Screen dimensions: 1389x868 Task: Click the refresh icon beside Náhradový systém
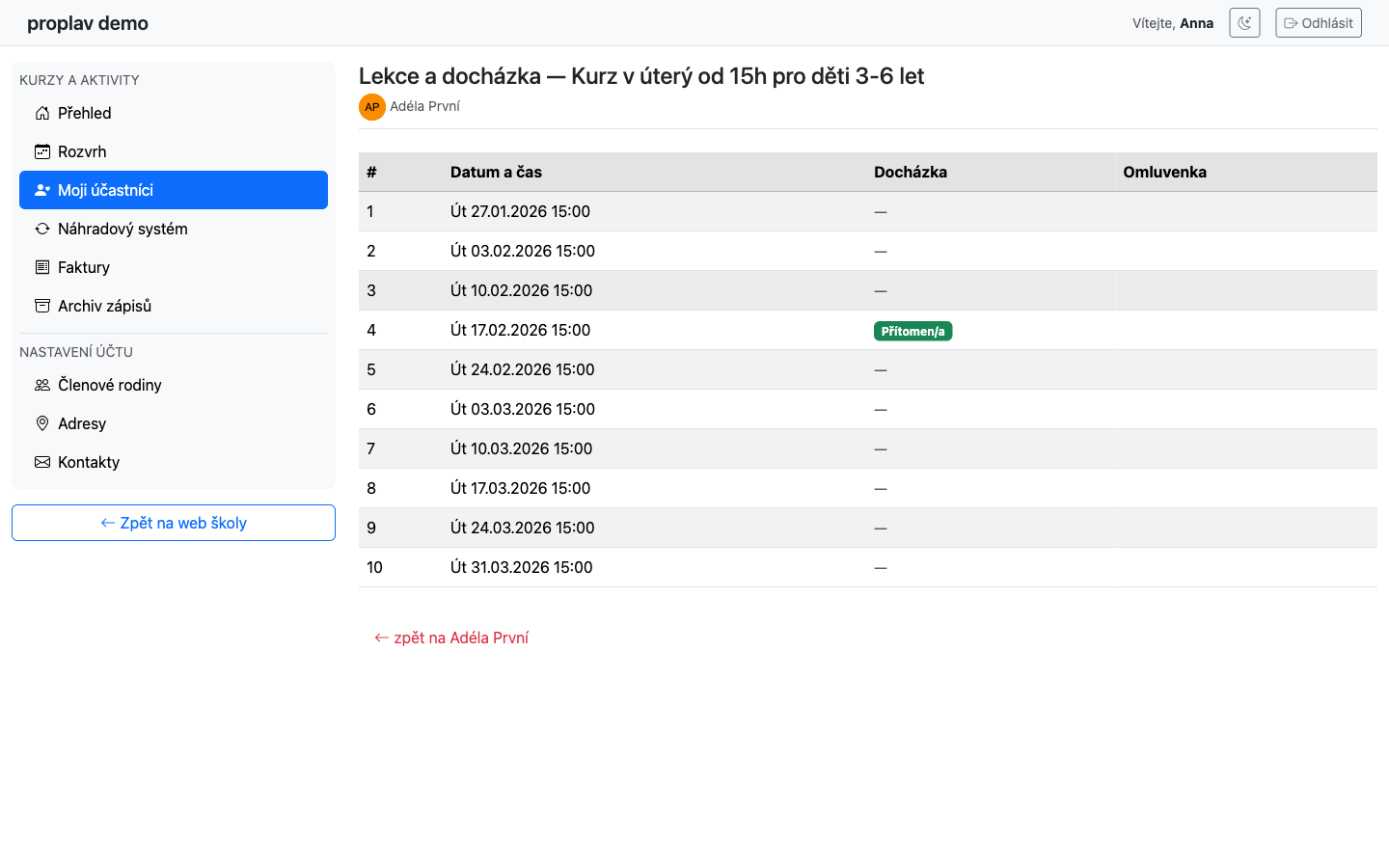tap(42, 229)
